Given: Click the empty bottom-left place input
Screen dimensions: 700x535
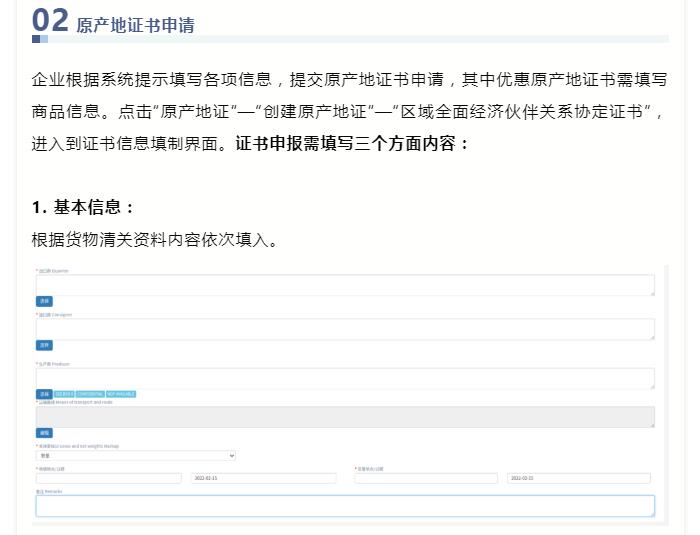Looking at the screenshot, I should (x=109, y=478).
